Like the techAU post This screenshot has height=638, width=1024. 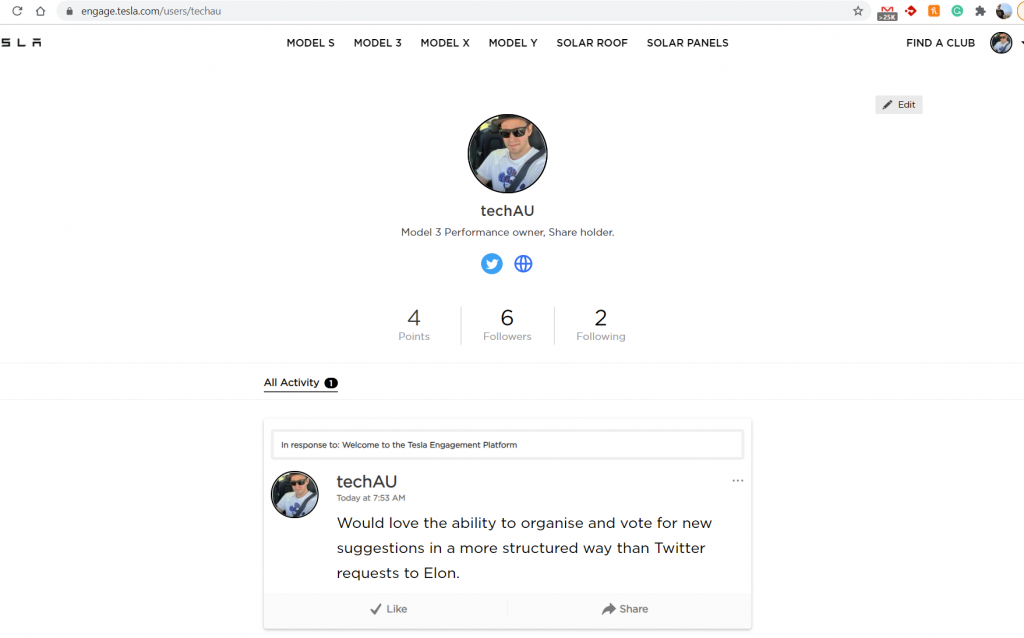pos(388,609)
